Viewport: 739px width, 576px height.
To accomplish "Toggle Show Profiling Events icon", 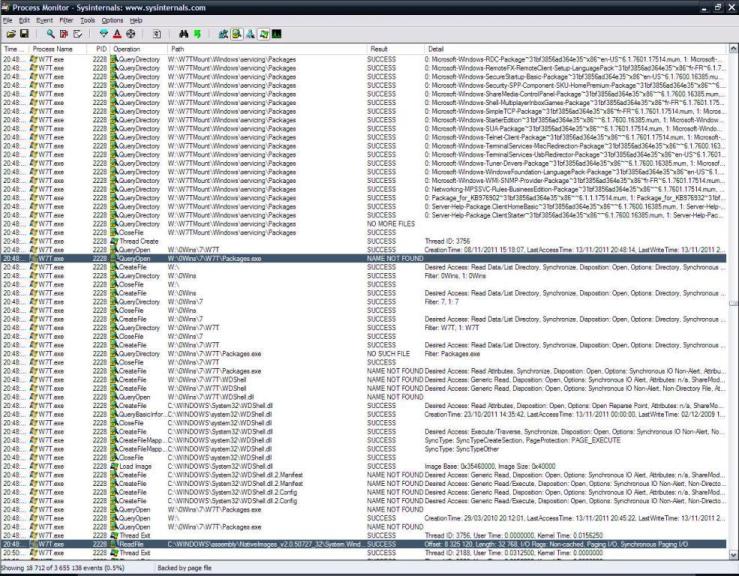I will pos(277,34).
